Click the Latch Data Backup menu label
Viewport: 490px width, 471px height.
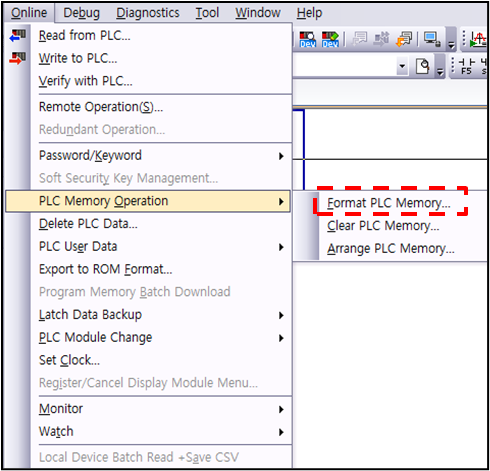tap(90, 315)
